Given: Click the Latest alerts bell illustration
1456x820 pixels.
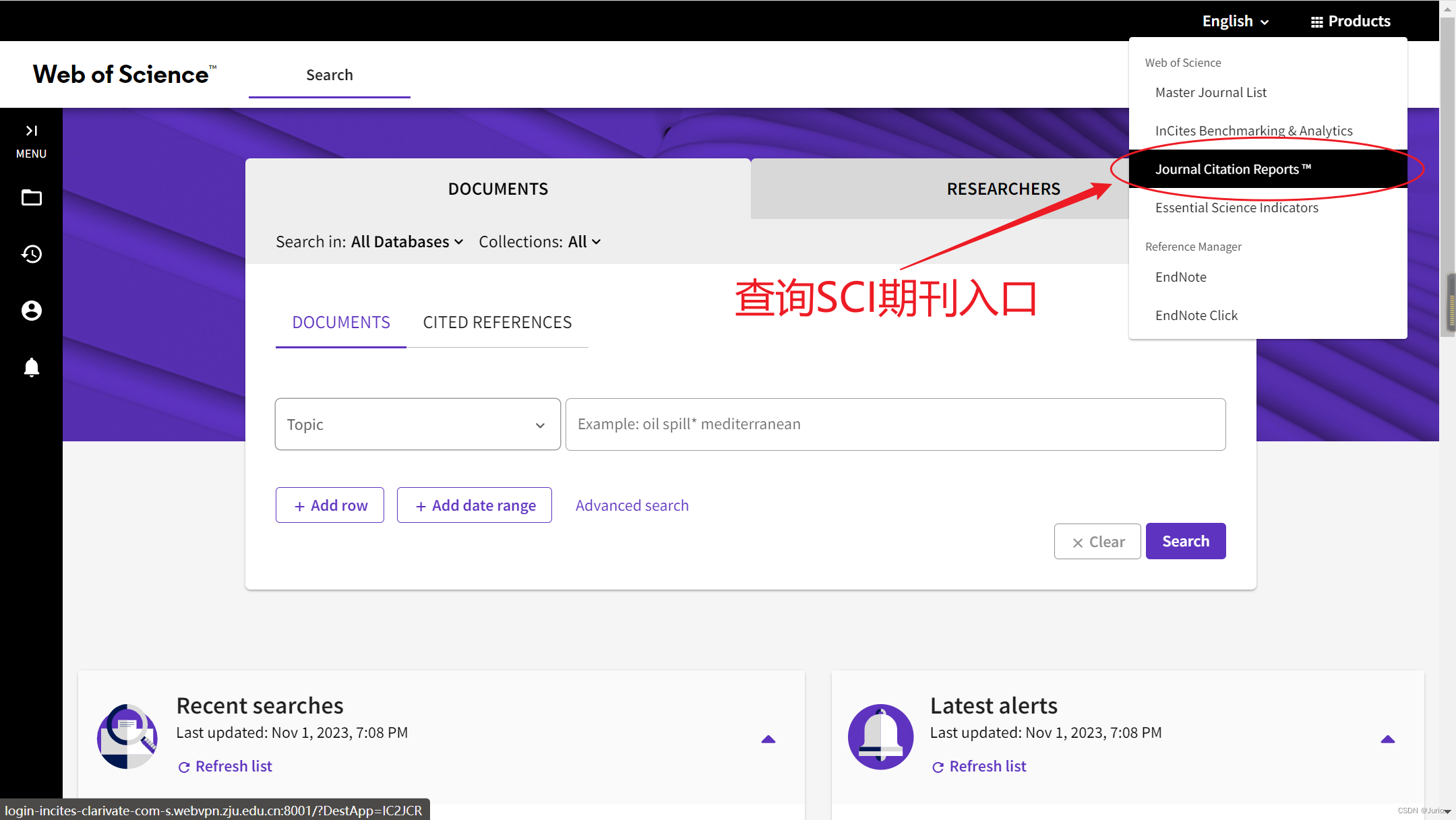Looking at the screenshot, I should point(880,736).
